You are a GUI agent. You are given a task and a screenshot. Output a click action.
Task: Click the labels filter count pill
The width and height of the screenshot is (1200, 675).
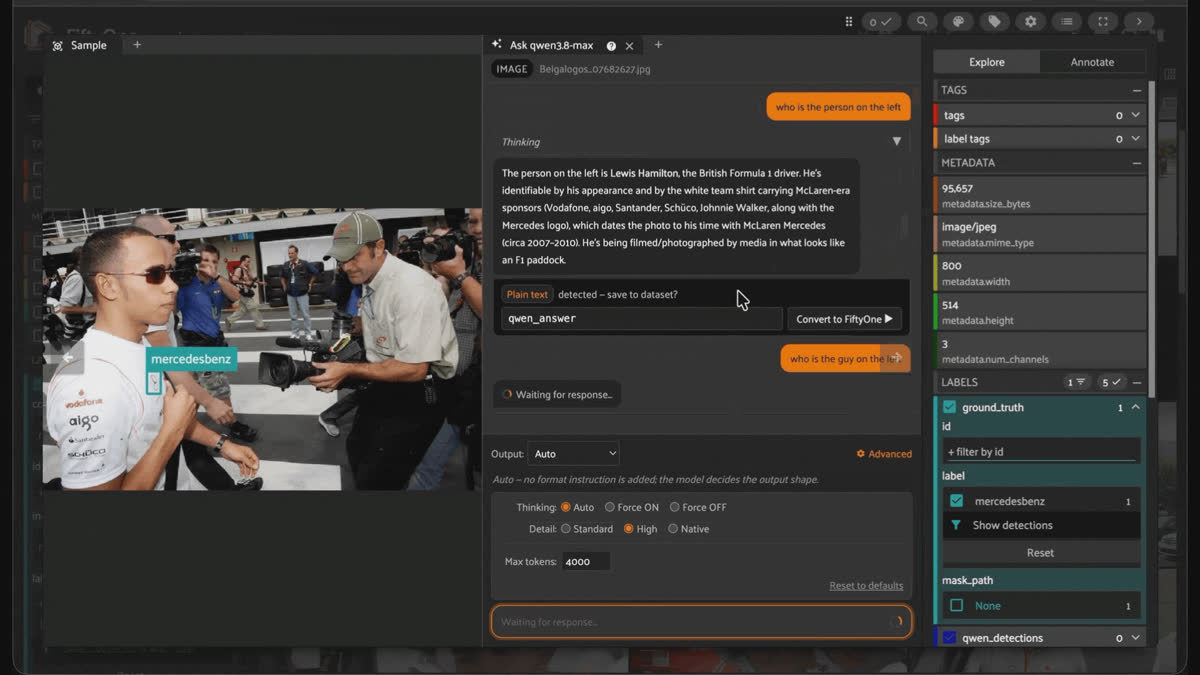1077,382
